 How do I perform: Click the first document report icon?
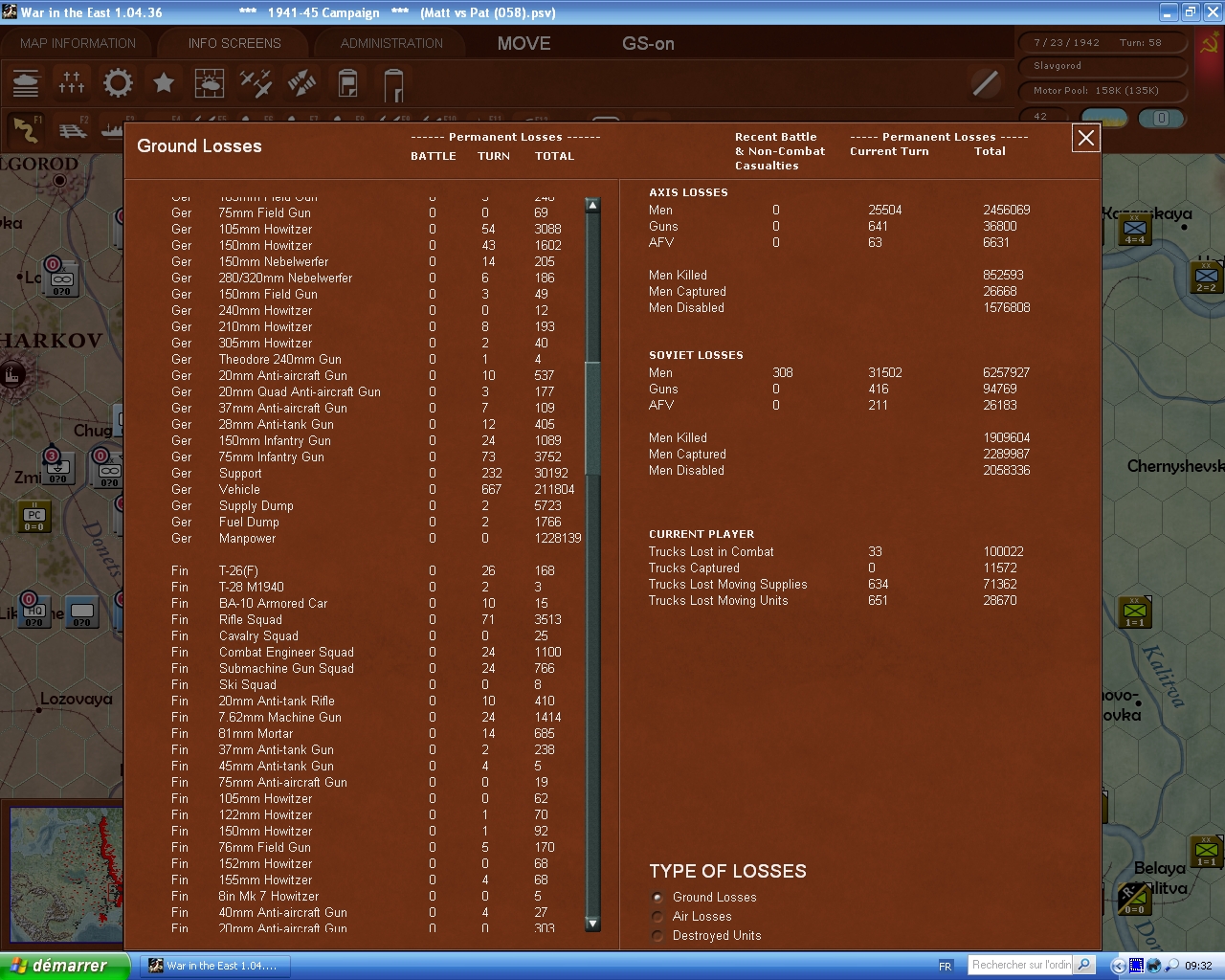pos(348,83)
